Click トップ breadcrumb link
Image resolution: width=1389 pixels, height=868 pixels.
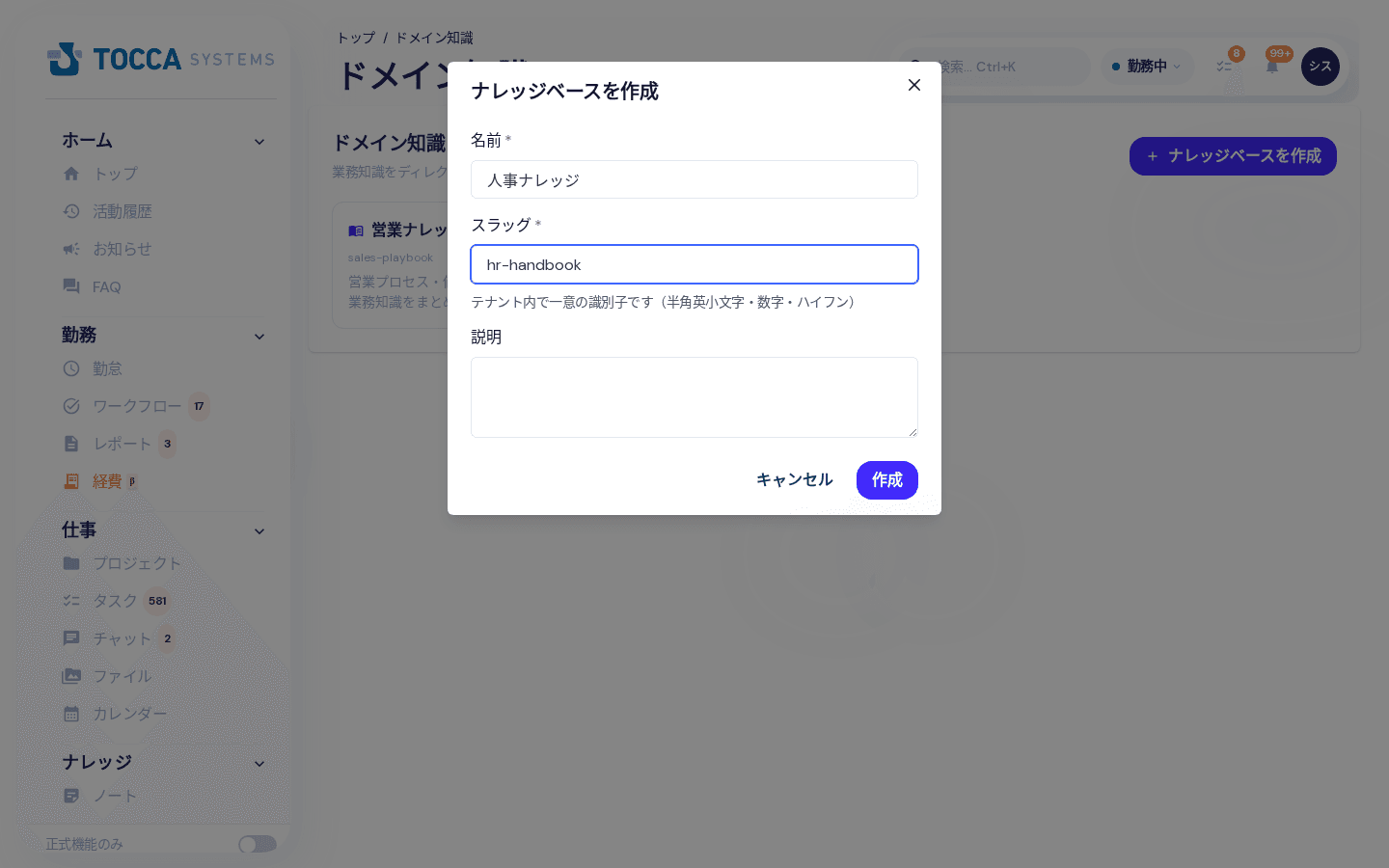tap(356, 38)
